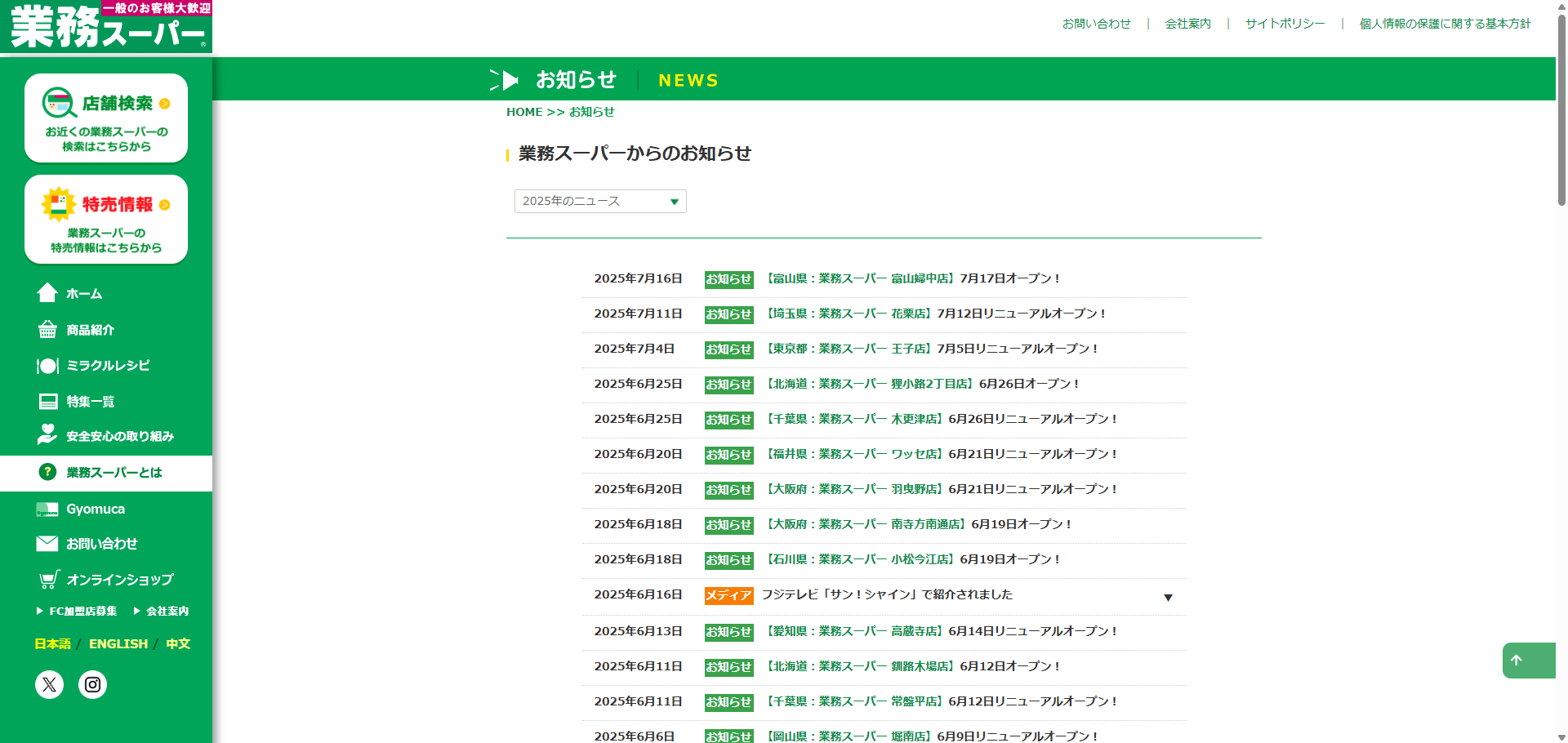This screenshot has height=743, width=1568.
Task: Select オンラインショップ in the sidebar menu
Action: [120, 580]
